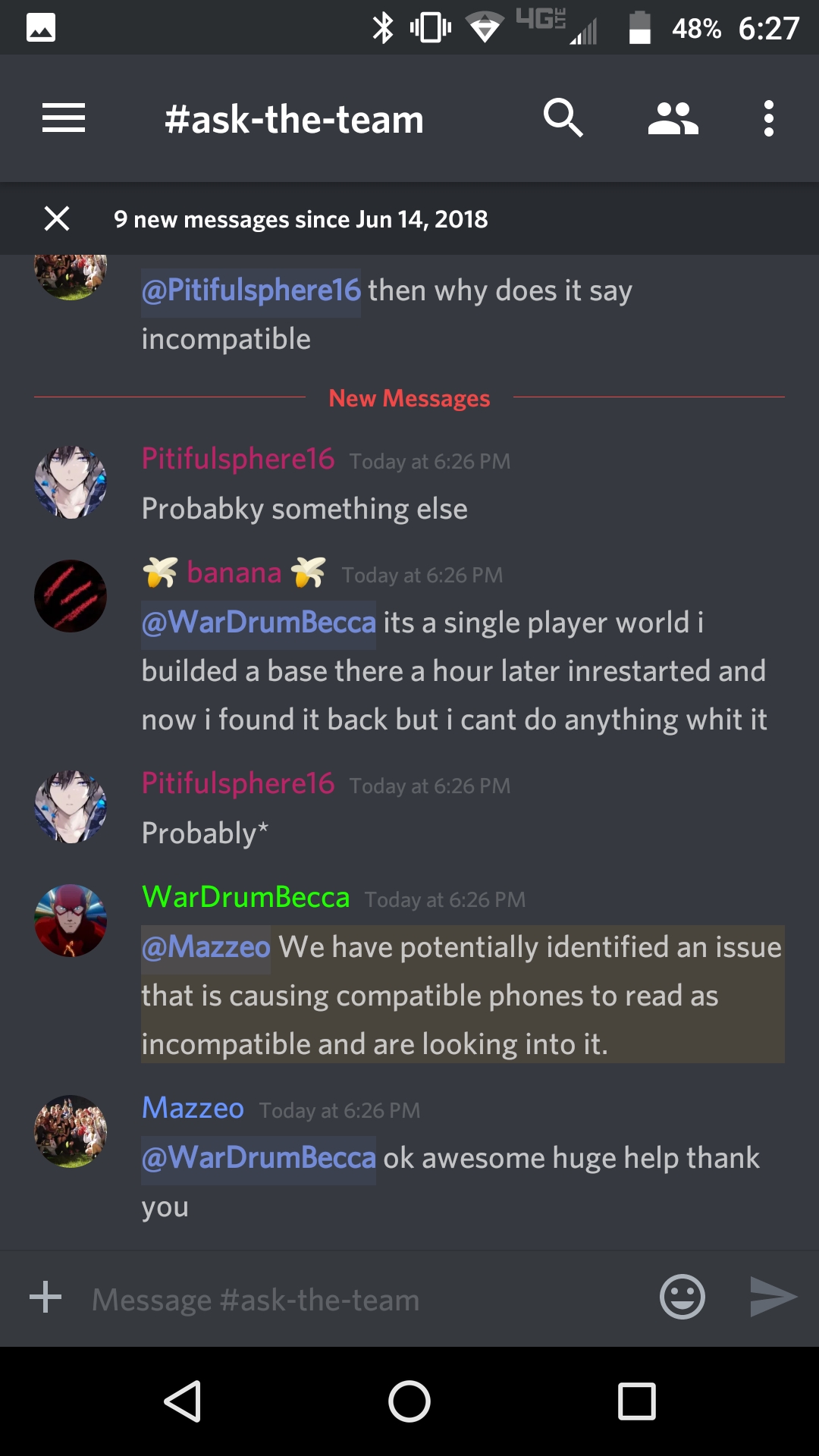Tap the @Pitifulsphere16 mention
Viewport: 819px width, 1456px height.
pyautogui.click(x=251, y=291)
